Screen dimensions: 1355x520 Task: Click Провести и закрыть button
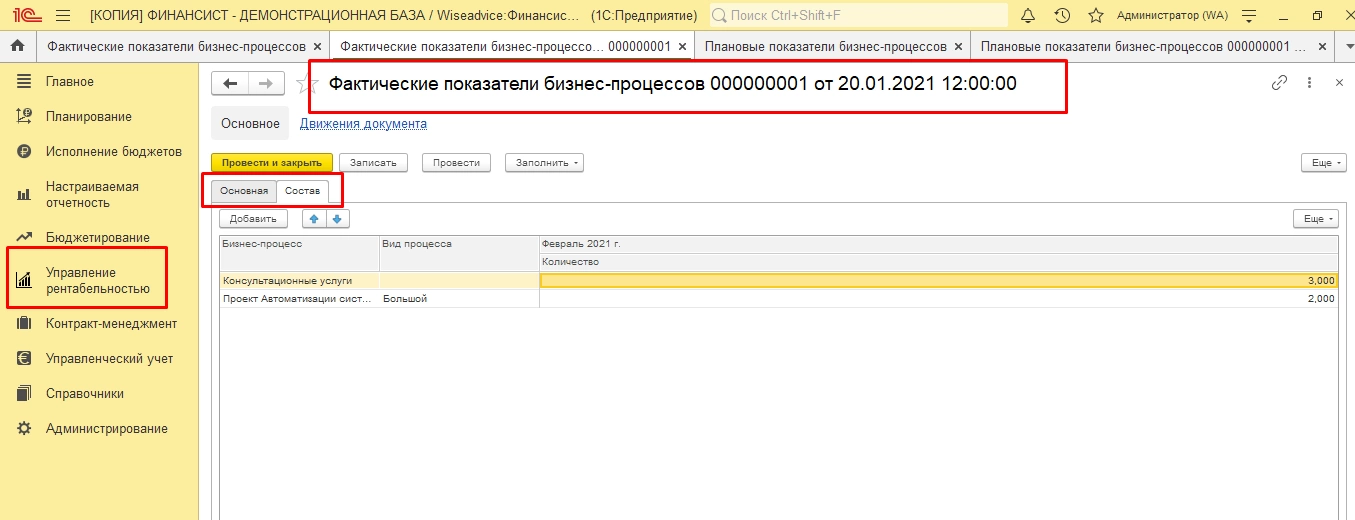pyautogui.click(x=271, y=162)
